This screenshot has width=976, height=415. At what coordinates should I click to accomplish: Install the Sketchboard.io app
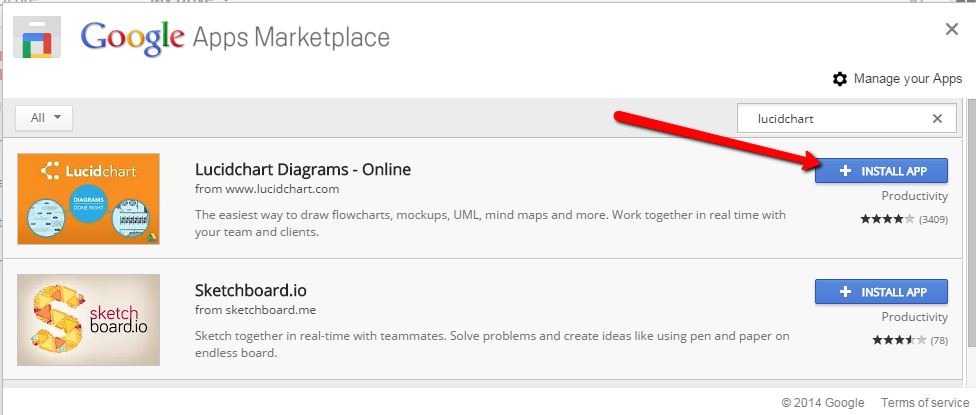tap(881, 292)
